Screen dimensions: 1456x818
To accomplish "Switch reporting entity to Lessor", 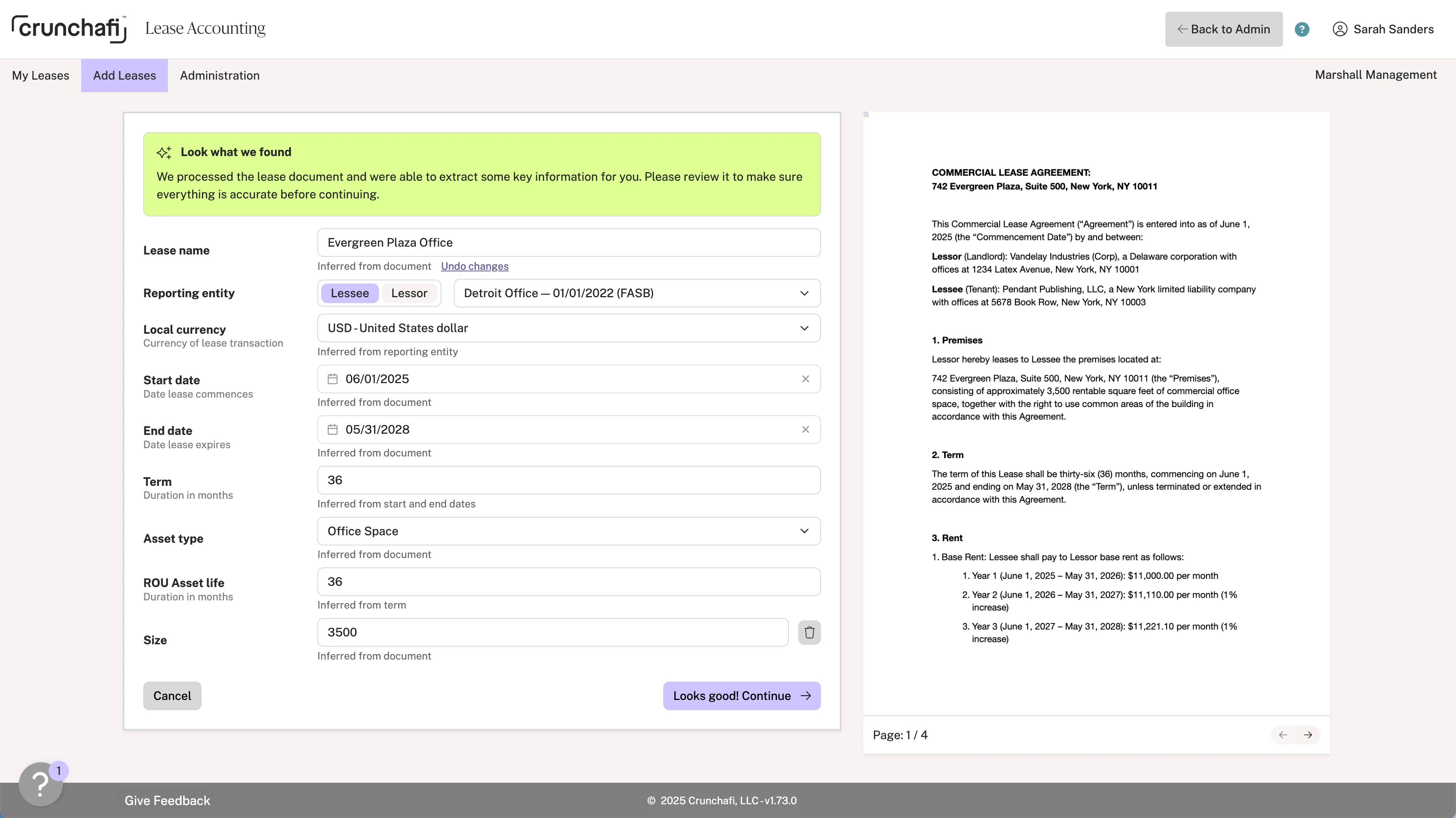I will point(409,293).
